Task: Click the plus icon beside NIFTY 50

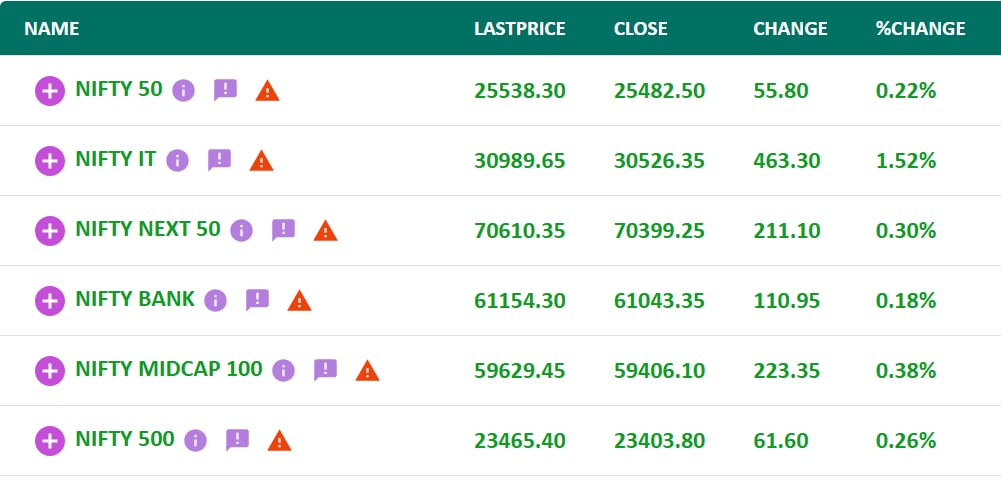Action: (50, 91)
